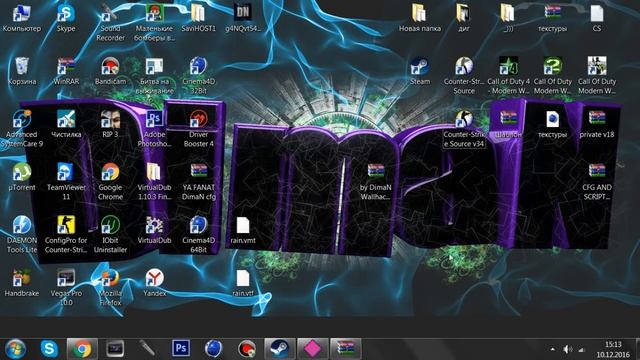This screenshot has height=360, width=640.
Task: Open the Новая папка folder
Action: pyautogui.click(x=420, y=18)
